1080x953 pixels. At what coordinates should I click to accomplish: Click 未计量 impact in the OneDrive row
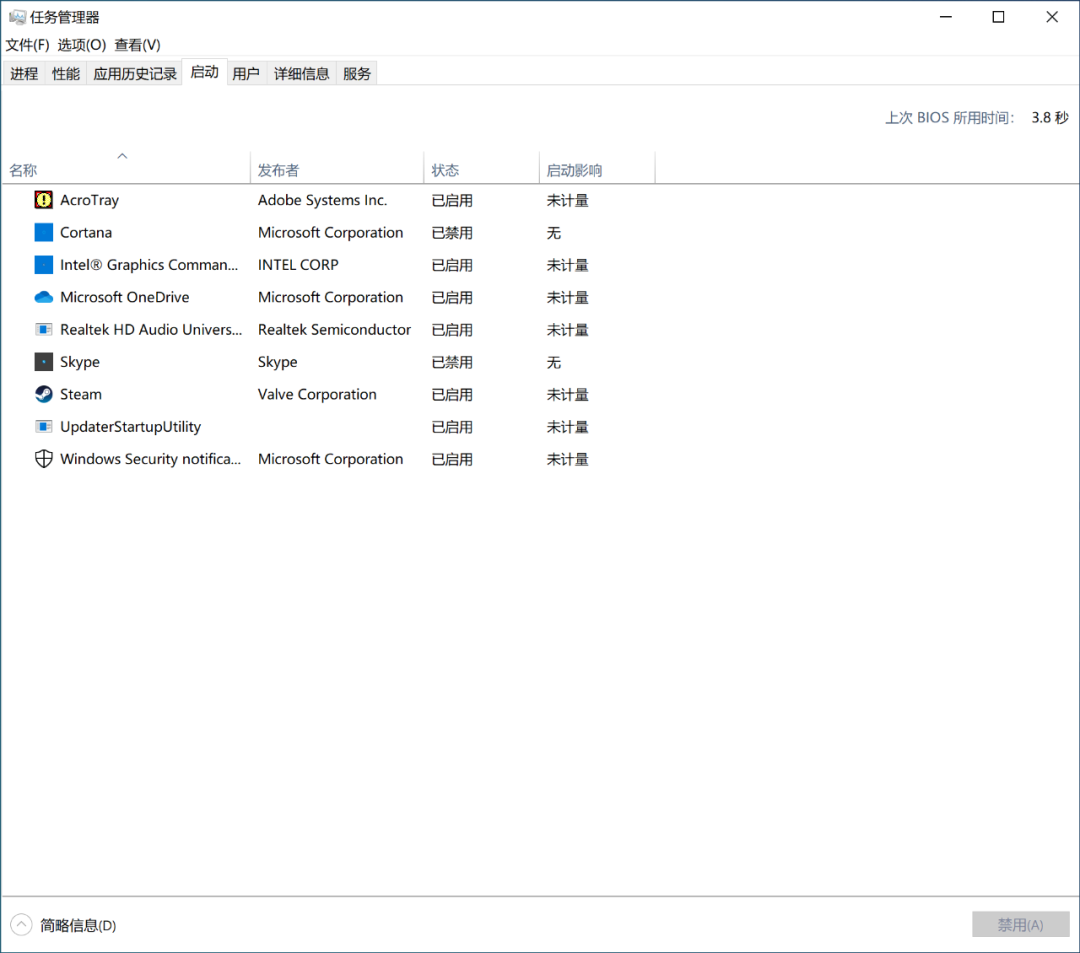point(568,297)
